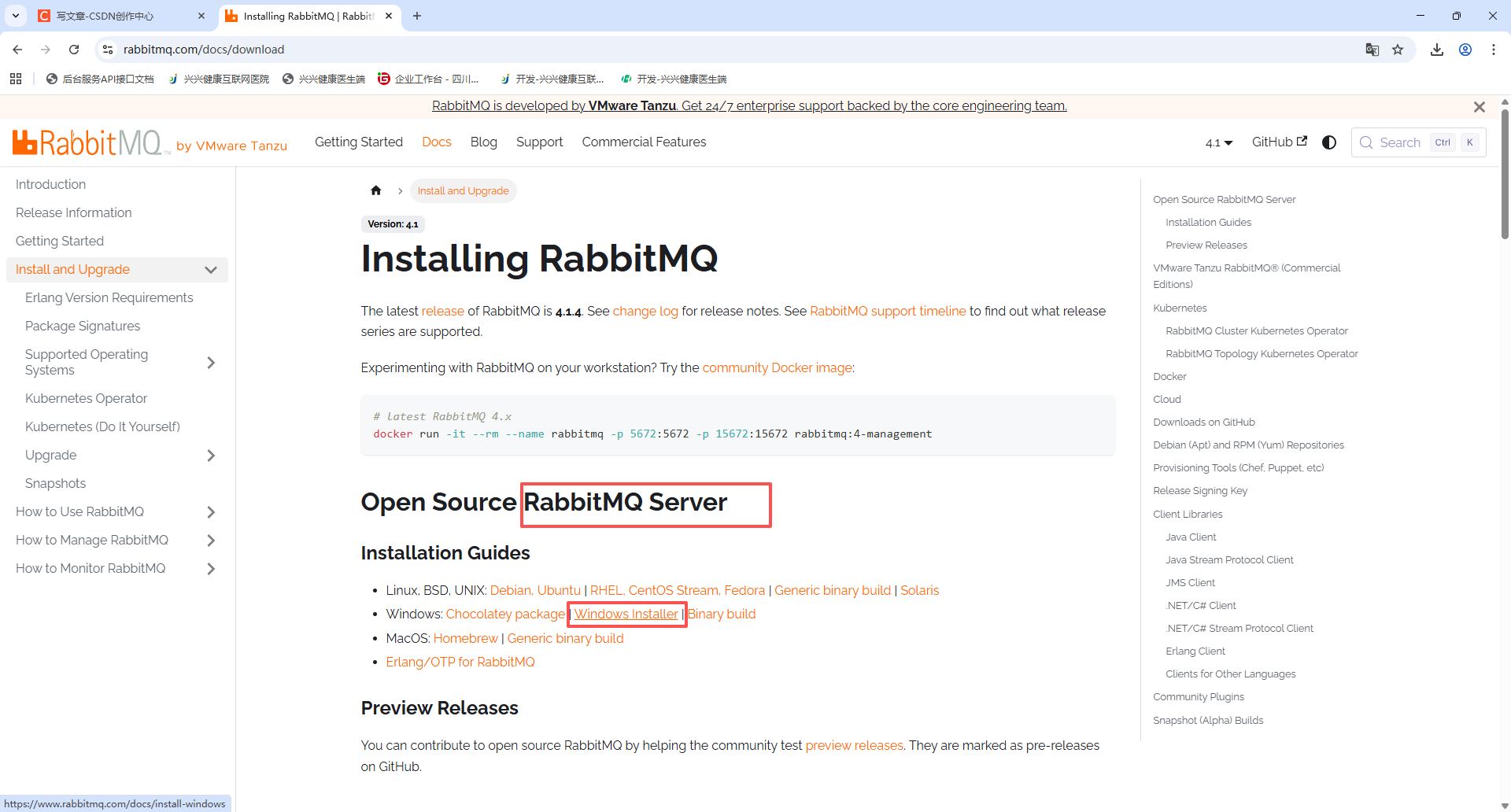
Task: Open 企业工作台 bookmark
Action: click(x=428, y=79)
